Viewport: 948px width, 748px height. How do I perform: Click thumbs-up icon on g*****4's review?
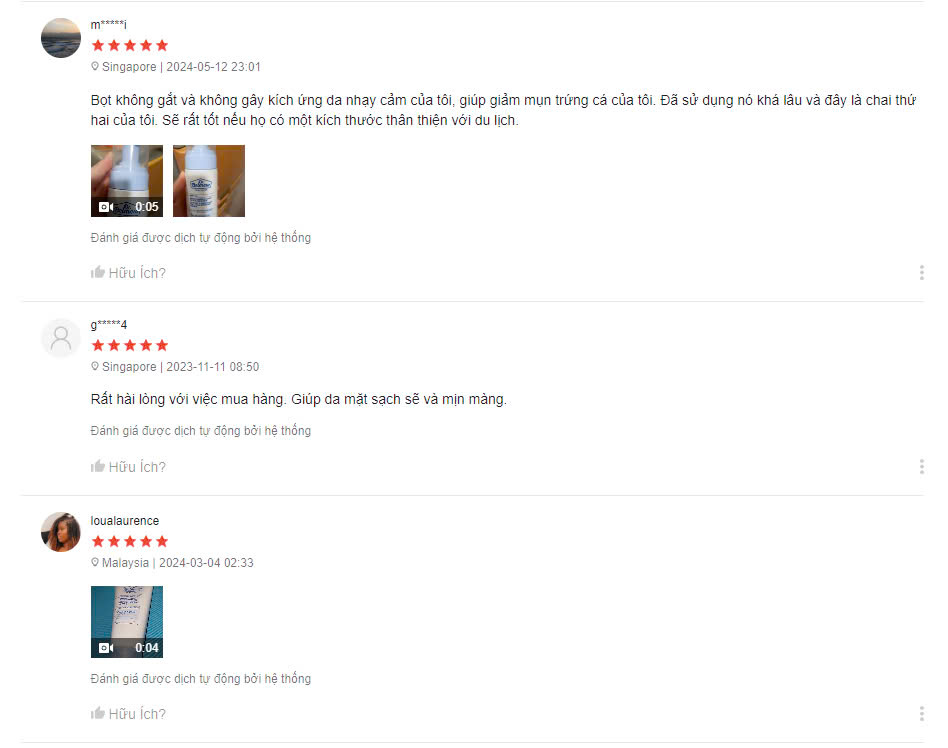(97, 466)
